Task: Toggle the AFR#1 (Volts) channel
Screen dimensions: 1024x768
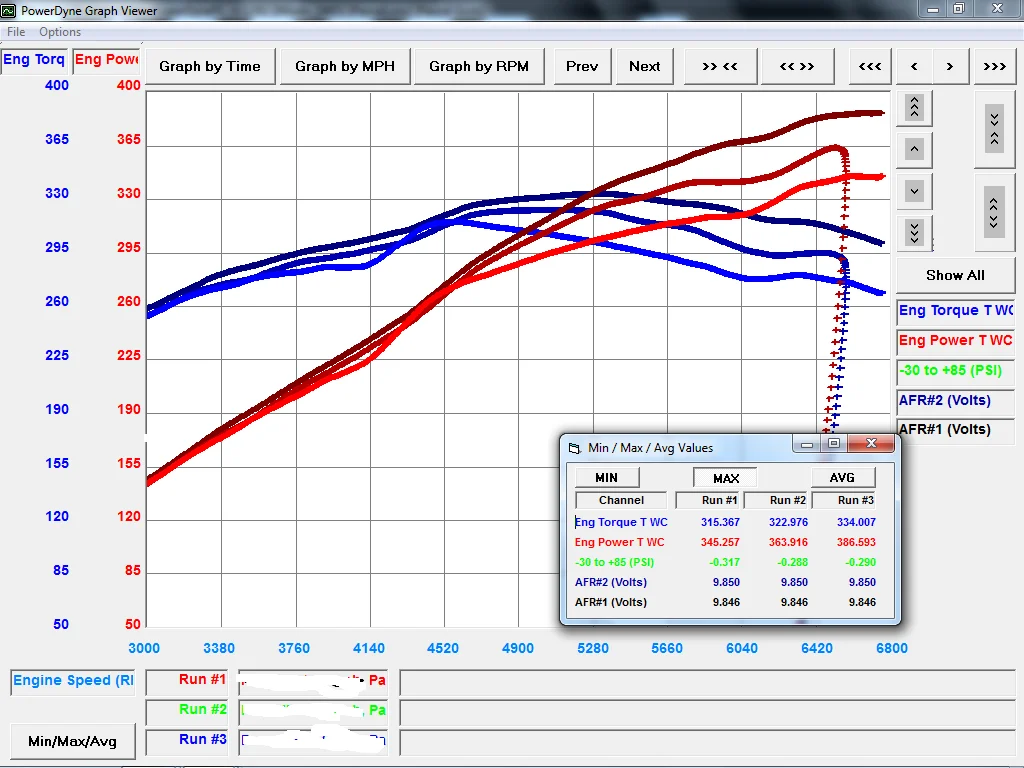Action: (955, 430)
